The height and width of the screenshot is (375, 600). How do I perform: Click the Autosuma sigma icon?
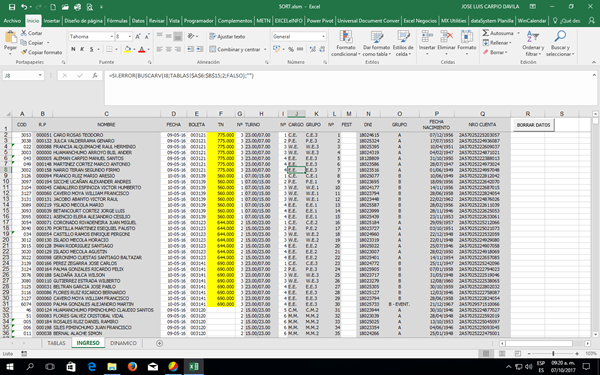486,33
